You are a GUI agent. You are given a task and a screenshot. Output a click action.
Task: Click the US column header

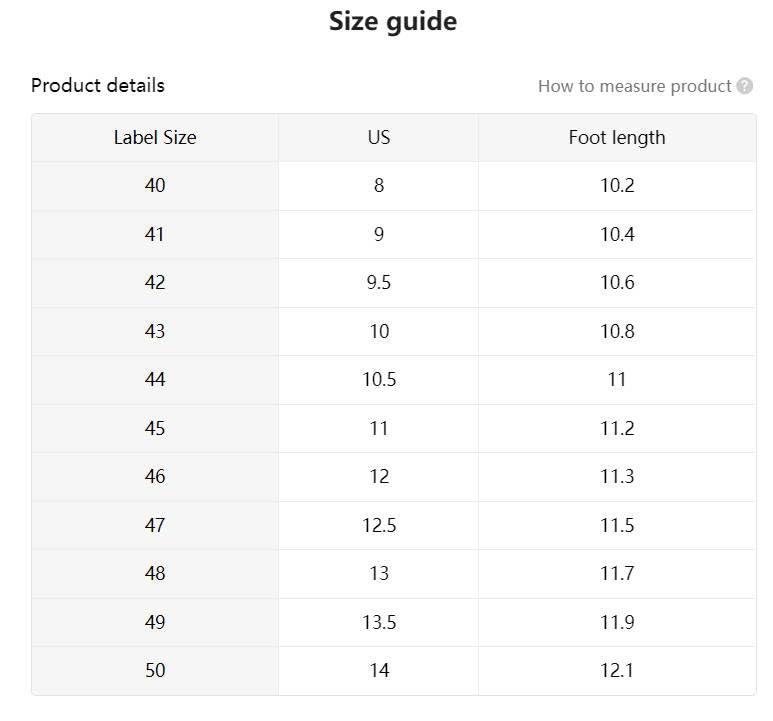click(379, 138)
